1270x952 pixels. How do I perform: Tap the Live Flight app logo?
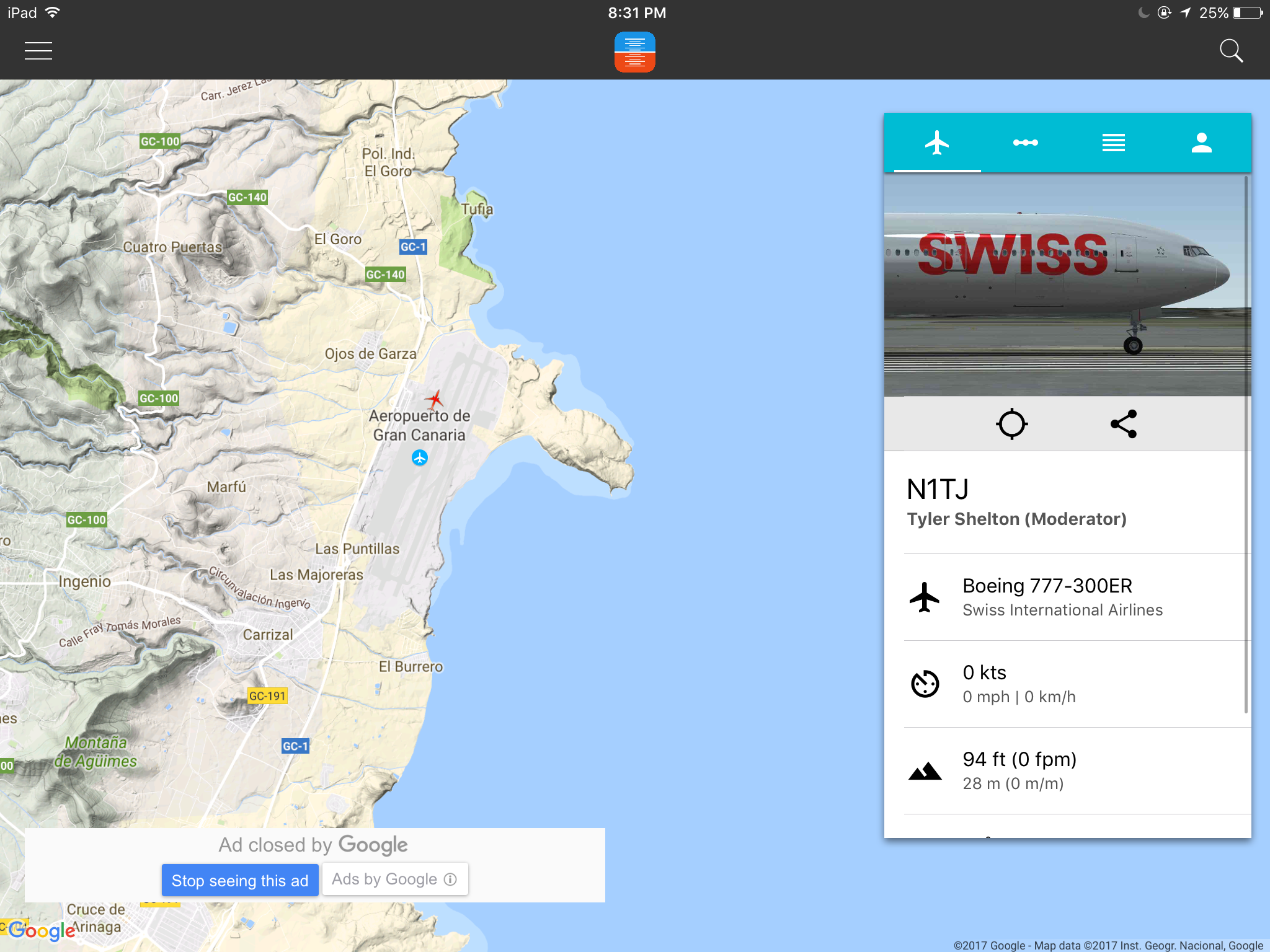[x=634, y=52]
